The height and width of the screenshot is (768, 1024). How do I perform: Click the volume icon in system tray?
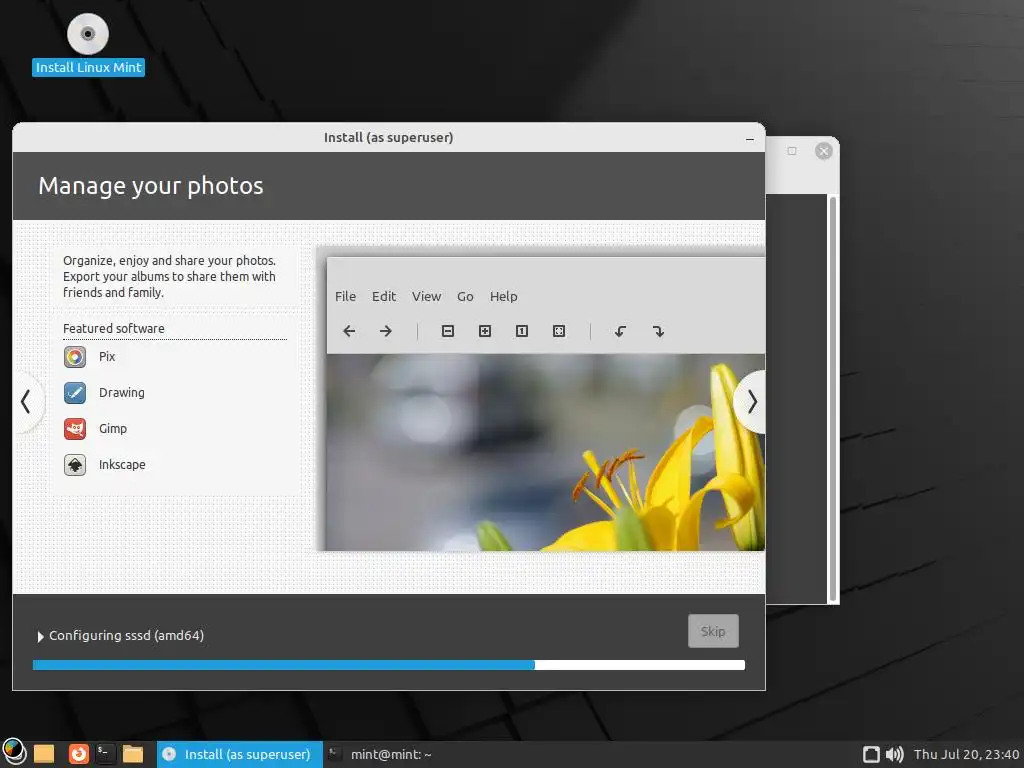coord(895,754)
